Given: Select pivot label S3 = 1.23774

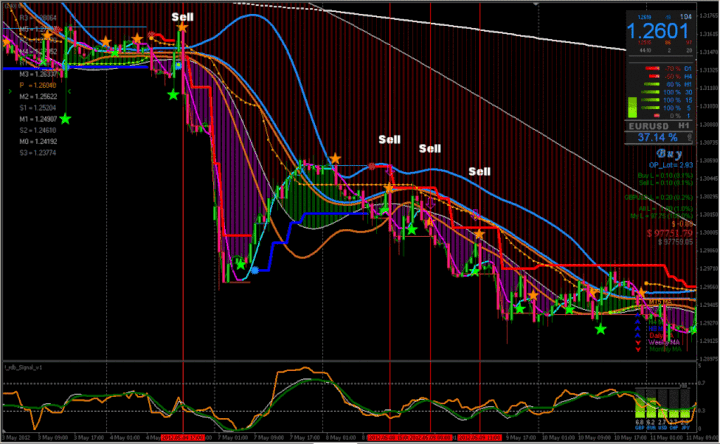Looking at the screenshot, I should point(38,153).
